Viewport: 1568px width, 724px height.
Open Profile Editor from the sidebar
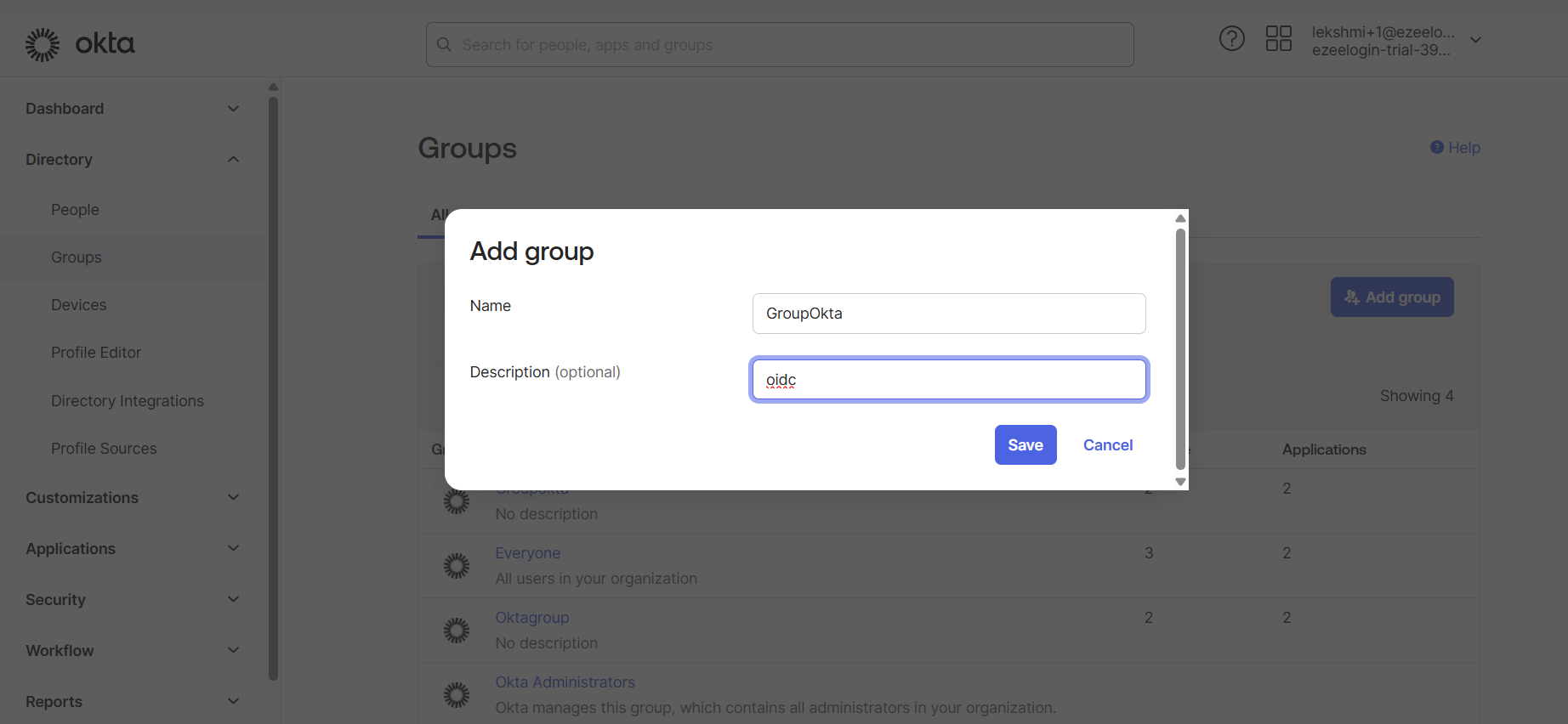pyautogui.click(x=96, y=353)
